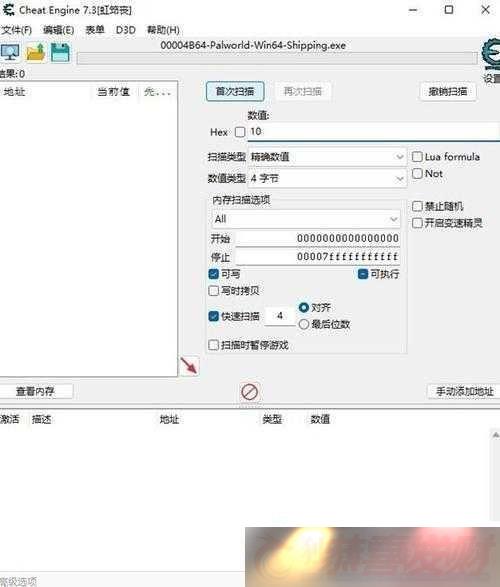Enable the 开启变速精灵 speedhack checkbox
The width and height of the screenshot is (500, 587).
point(417,223)
